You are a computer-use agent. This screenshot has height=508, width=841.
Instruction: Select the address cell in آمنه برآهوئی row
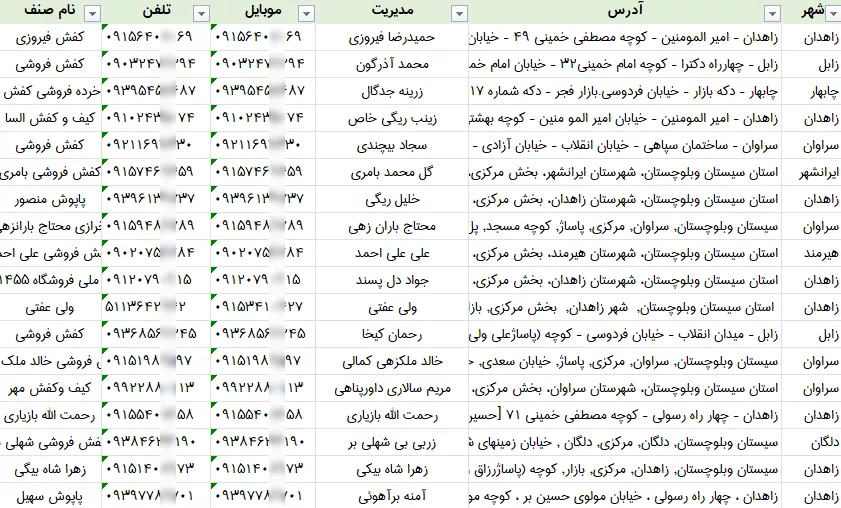(x=625, y=496)
